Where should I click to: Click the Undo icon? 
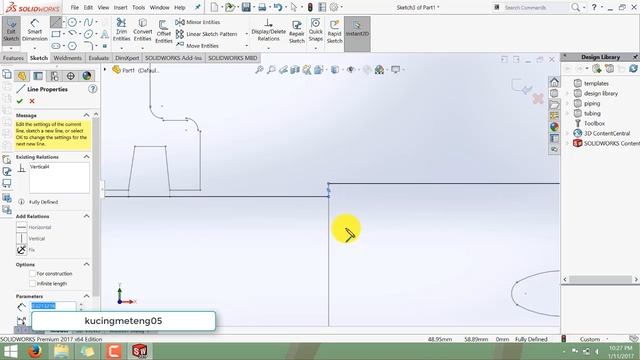tap(278, 7)
